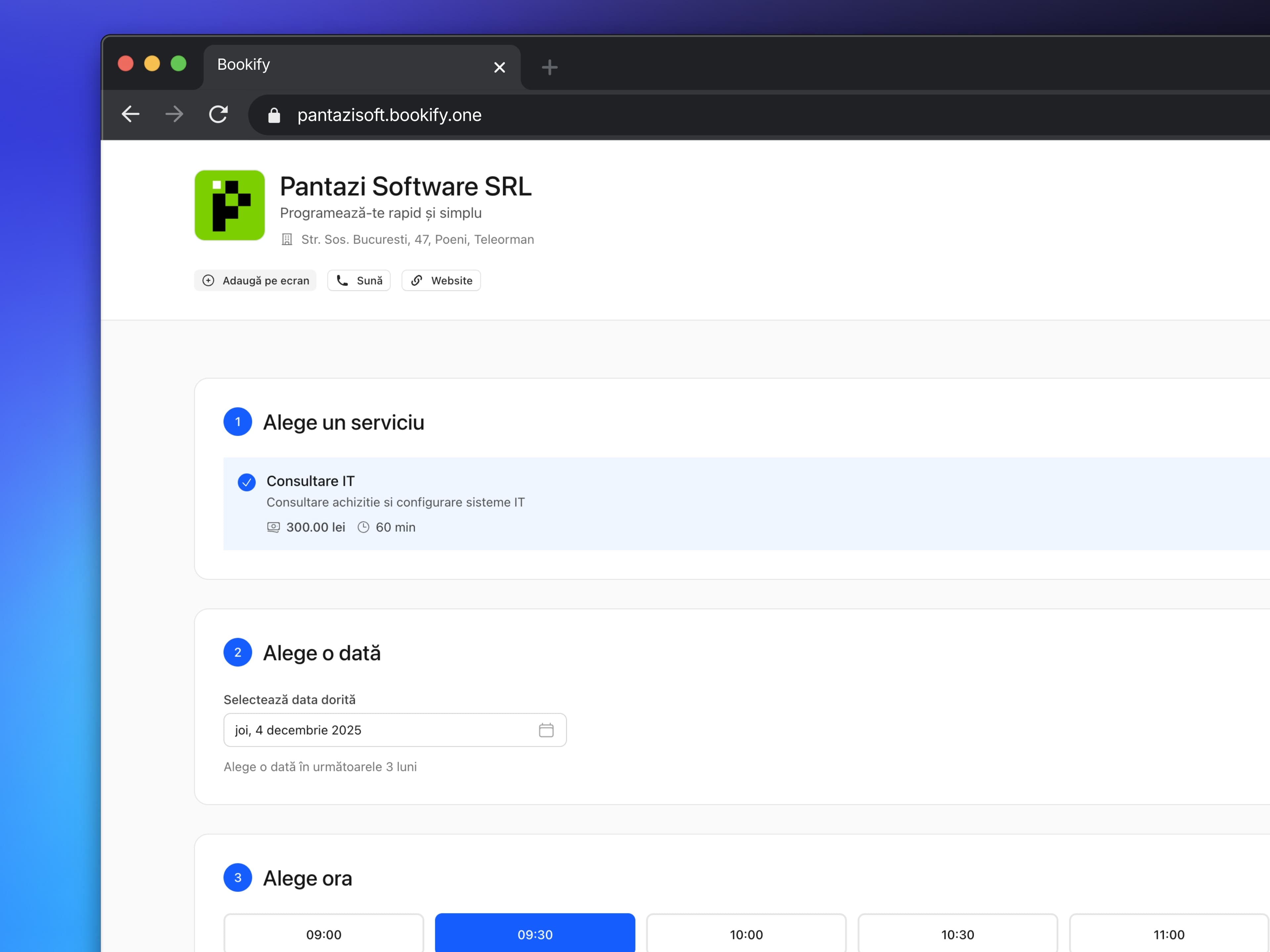
Task: Open the date picker via the calendar icon
Action: [545, 730]
